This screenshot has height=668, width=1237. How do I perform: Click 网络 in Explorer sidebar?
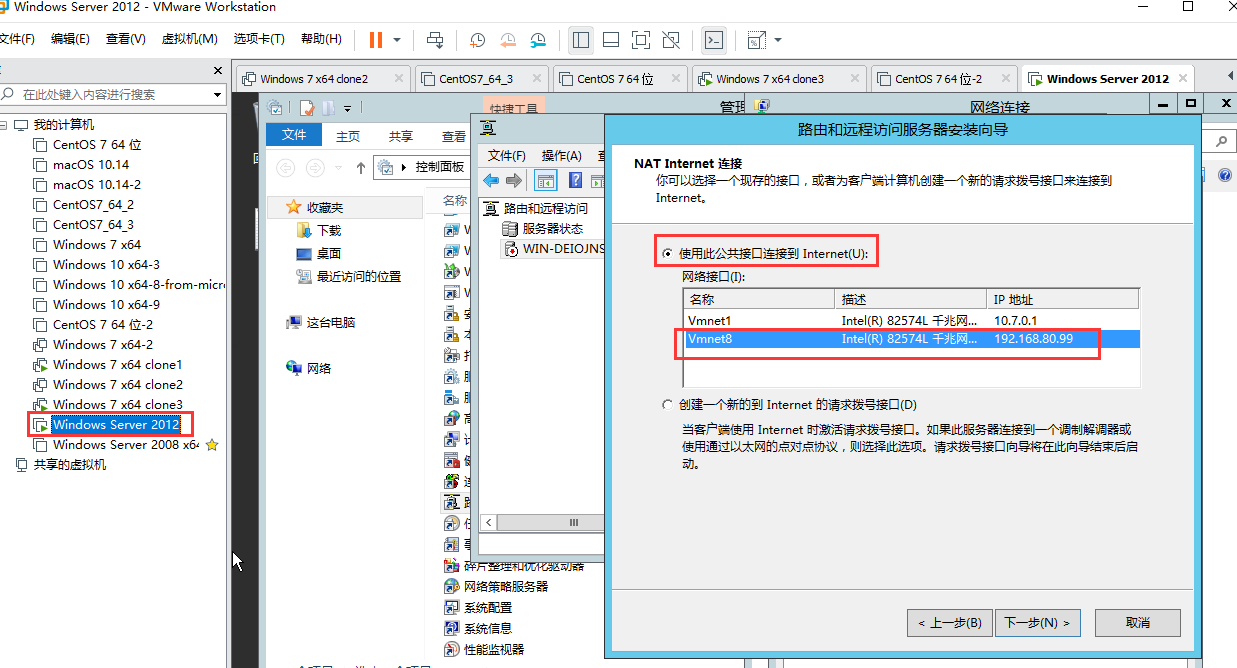[x=309, y=368]
